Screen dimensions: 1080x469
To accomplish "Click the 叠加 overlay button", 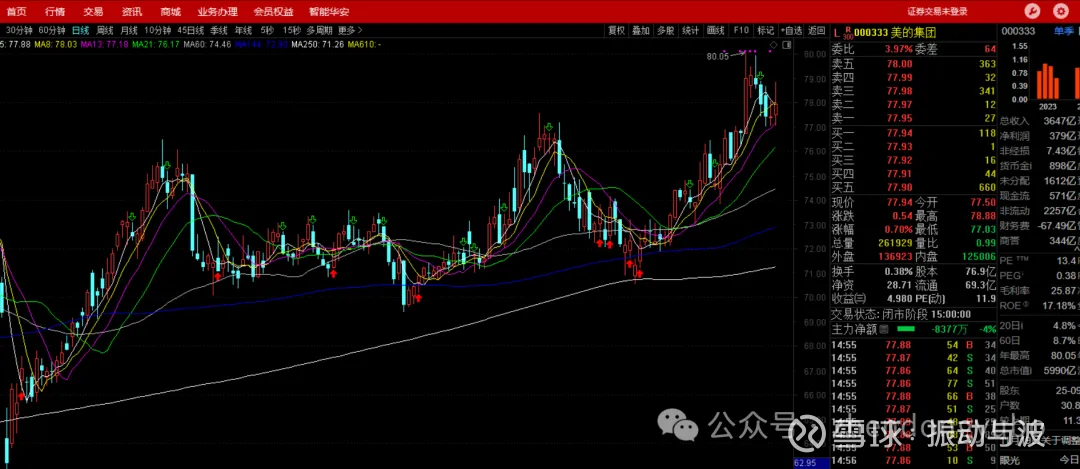I will click(641, 30).
